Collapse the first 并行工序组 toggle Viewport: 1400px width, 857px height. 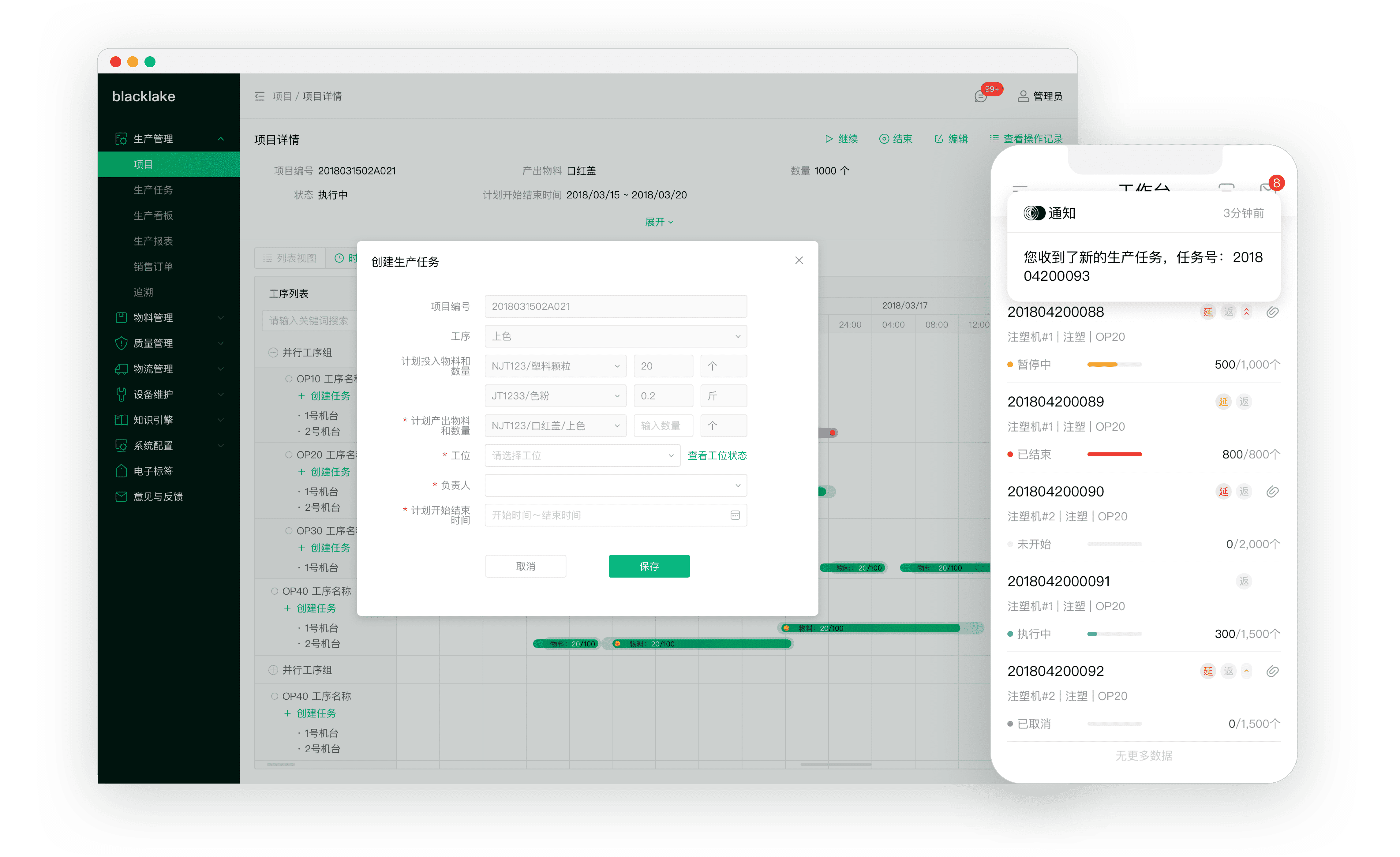(x=273, y=352)
